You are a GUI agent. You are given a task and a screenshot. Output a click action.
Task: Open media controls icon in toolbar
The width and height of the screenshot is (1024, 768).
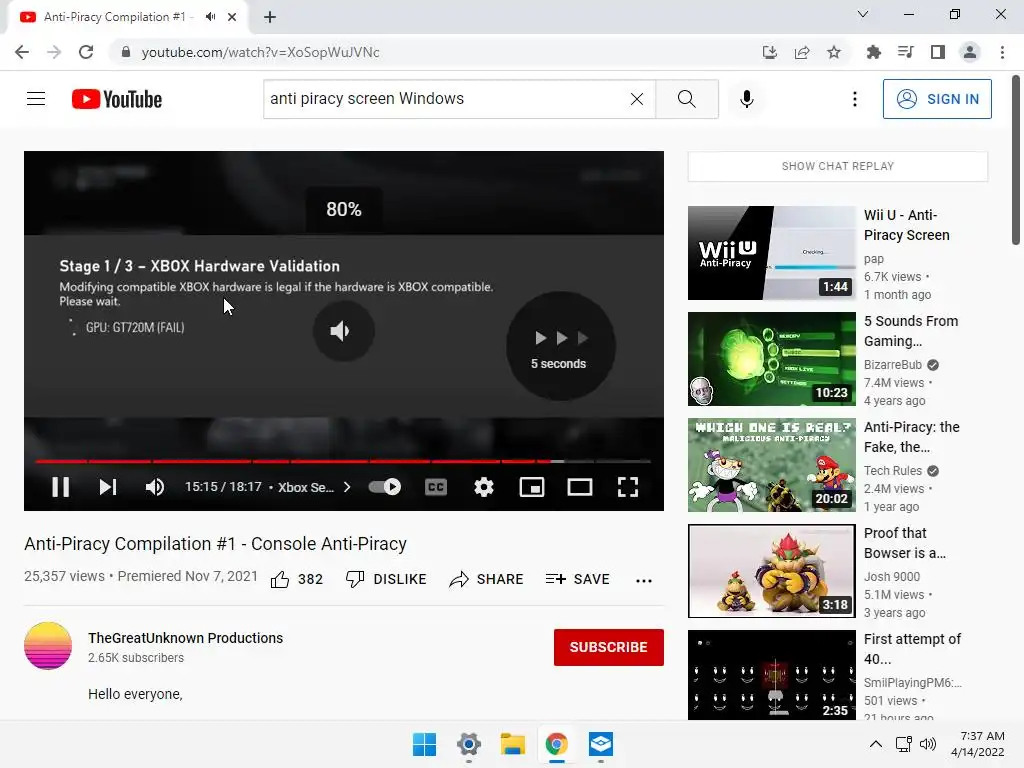(x=905, y=52)
